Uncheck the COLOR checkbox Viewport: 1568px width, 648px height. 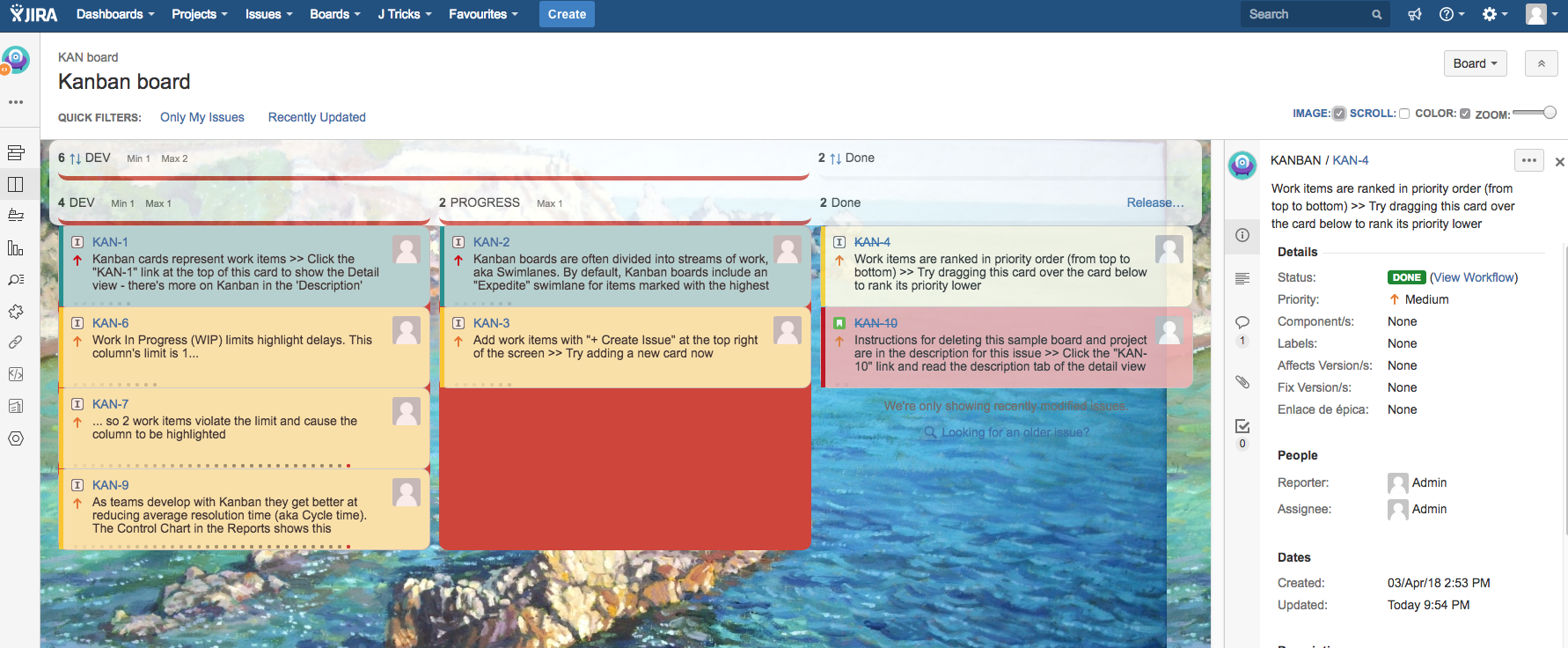[x=1465, y=114]
